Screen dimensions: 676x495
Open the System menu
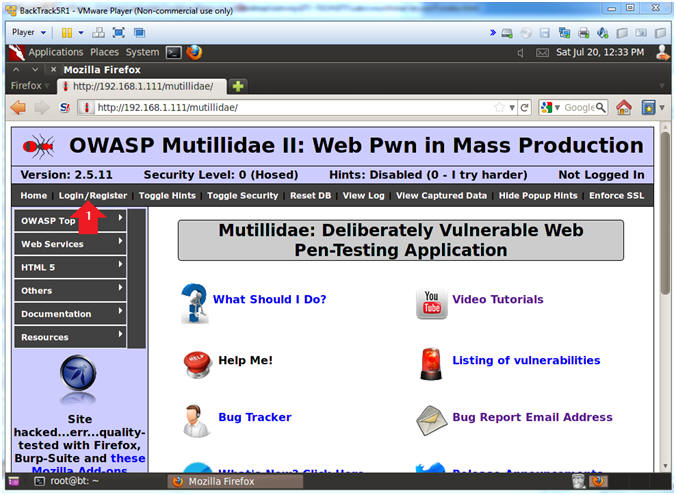coord(142,52)
